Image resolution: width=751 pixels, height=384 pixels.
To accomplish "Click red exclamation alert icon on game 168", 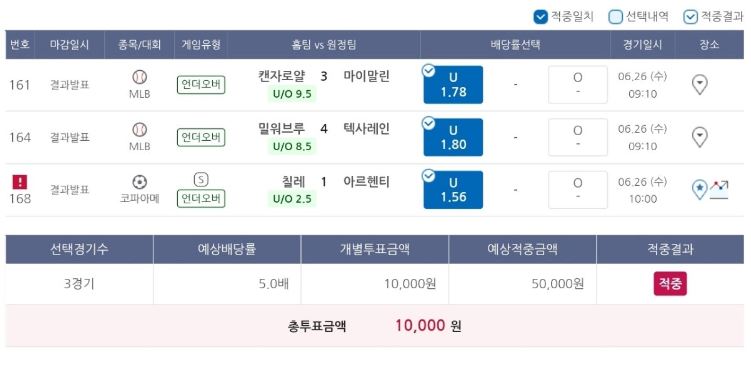I will pyautogui.click(x=20, y=182).
